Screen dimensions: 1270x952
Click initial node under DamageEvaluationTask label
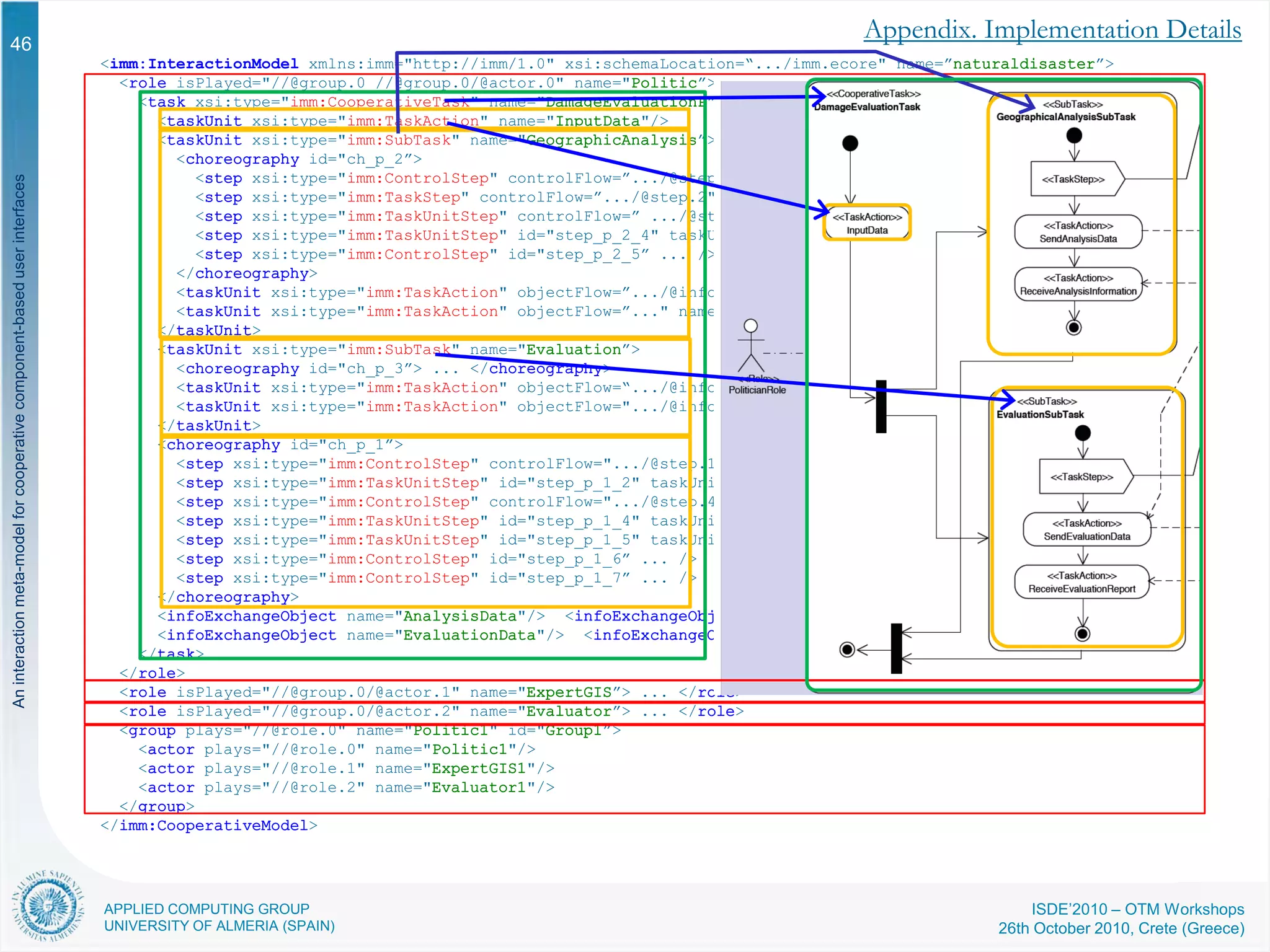850,144
